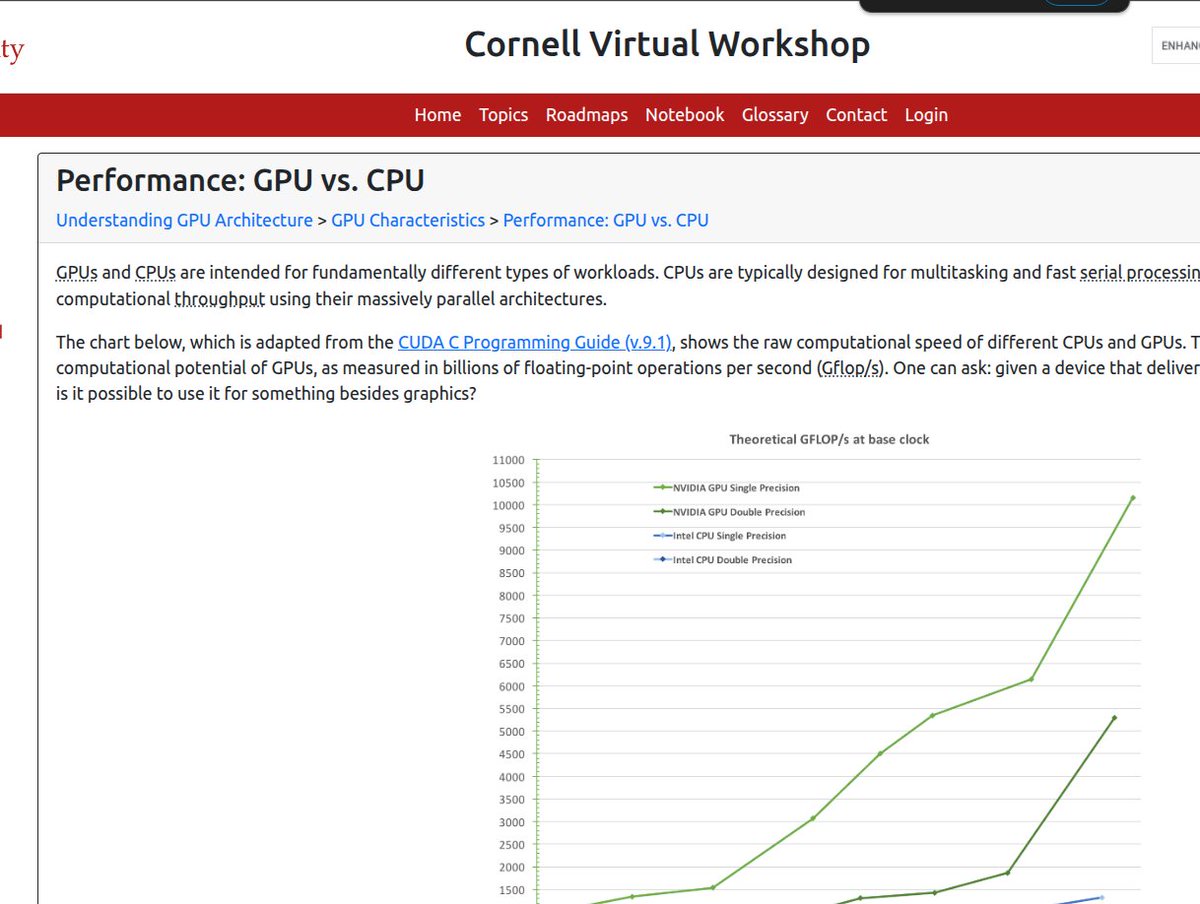This screenshot has width=1200, height=904.
Task: Open the CUDA C Programming Guide (v.9.1) link
Action: [x=537, y=342]
